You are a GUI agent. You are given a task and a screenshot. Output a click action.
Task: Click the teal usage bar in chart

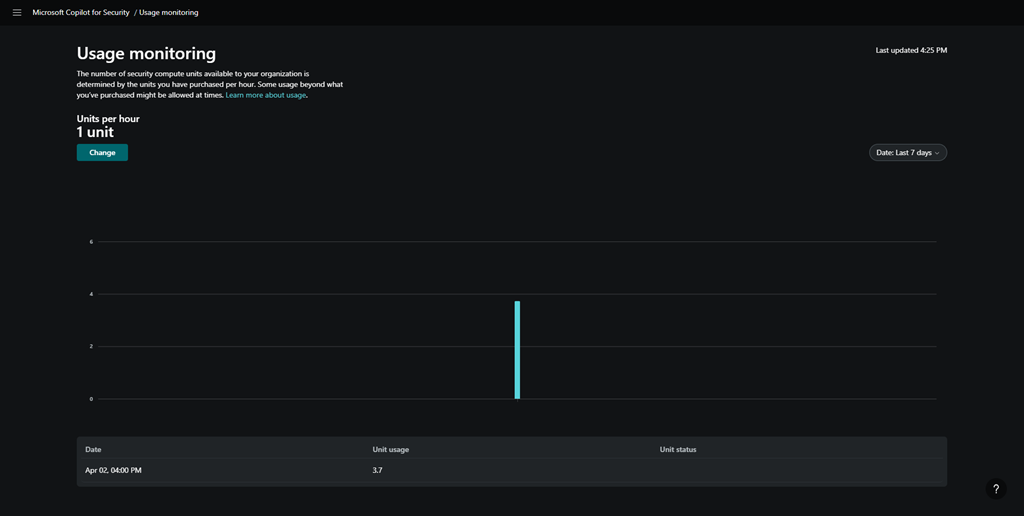tap(517, 350)
